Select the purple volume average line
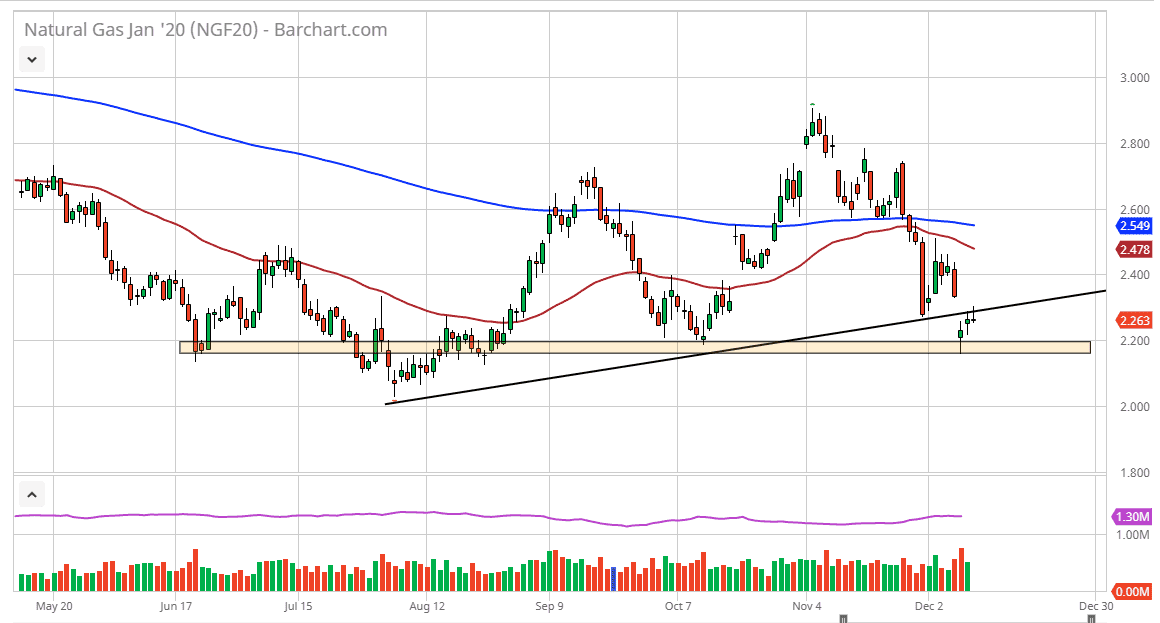 click(488, 516)
